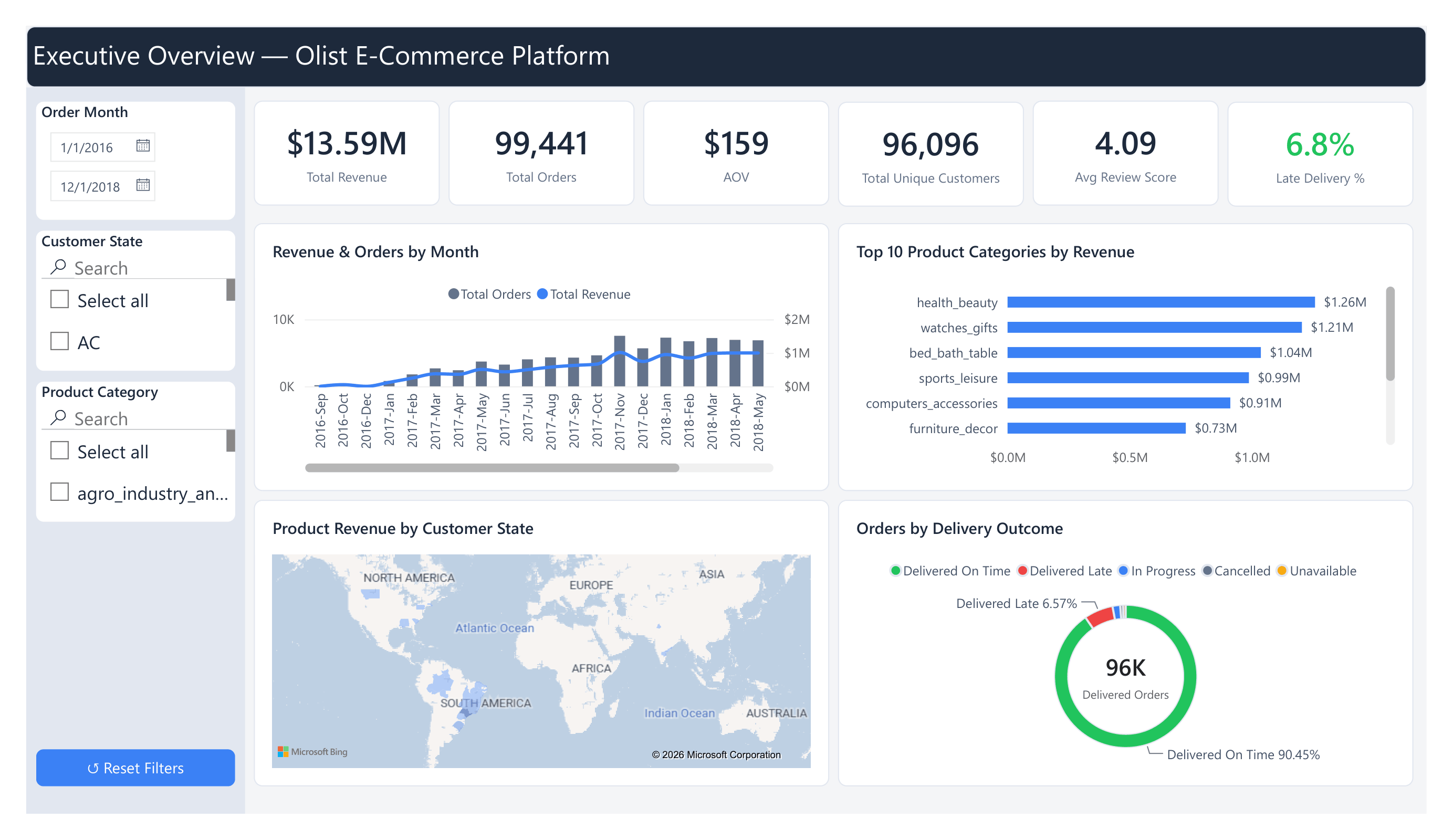Click the 2018-May orders column
The width and height of the screenshot is (1453, 840).
pos(758,363)
